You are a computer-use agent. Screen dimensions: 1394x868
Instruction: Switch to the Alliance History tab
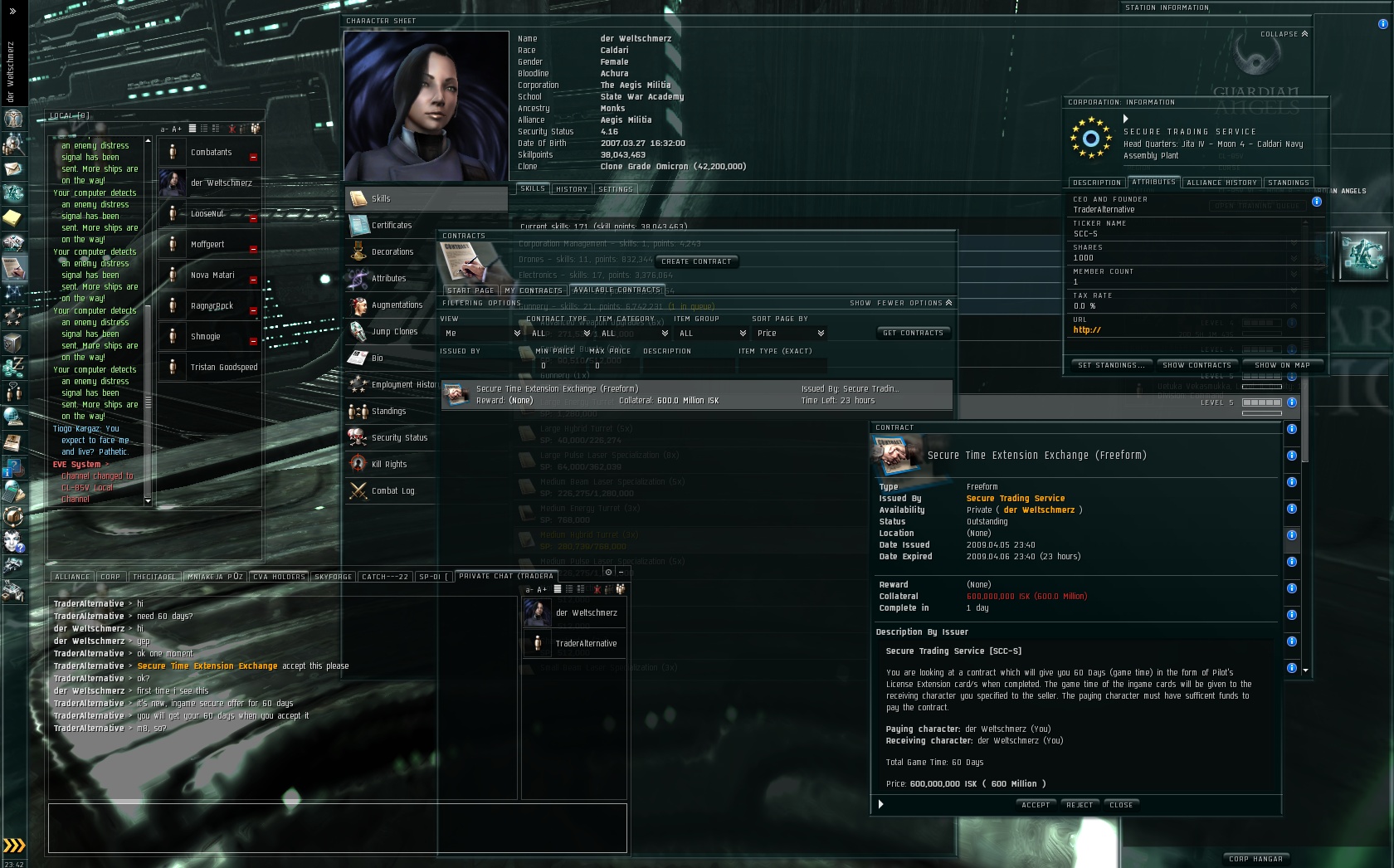(1221, 183)
